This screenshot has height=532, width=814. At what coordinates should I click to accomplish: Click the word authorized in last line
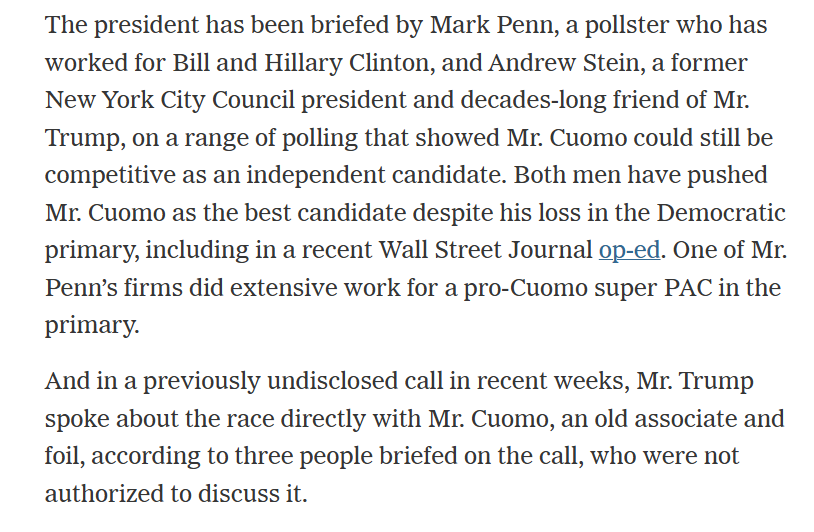point(108,494)
